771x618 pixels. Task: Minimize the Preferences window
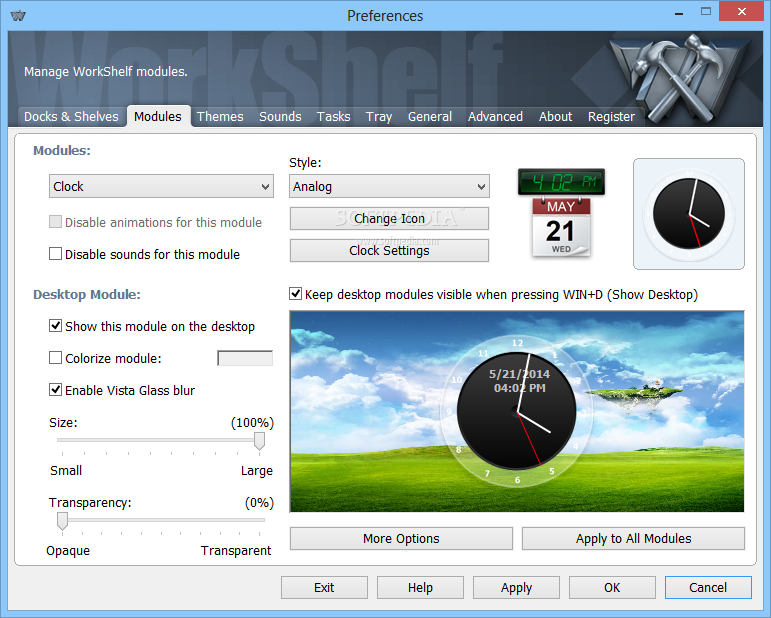[679, 13]
